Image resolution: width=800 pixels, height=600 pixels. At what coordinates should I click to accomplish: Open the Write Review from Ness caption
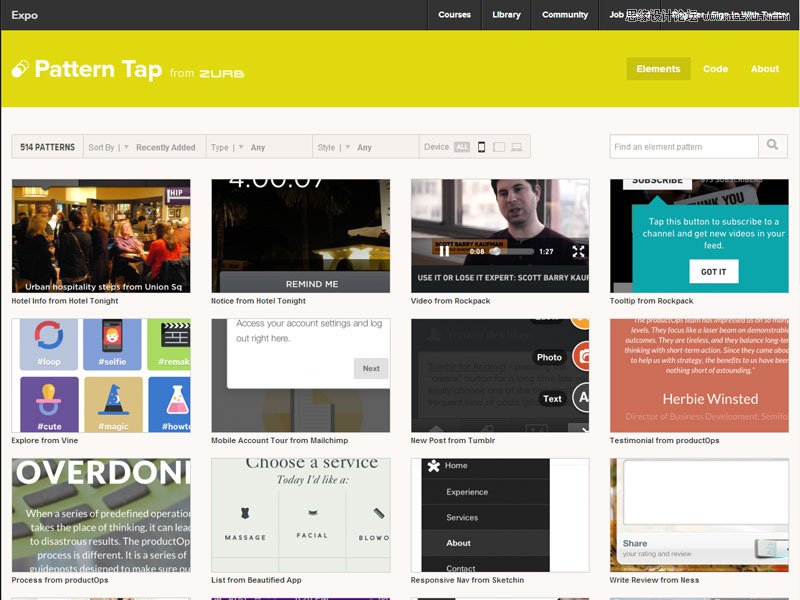pyautogui.click(x=654, y=580)
